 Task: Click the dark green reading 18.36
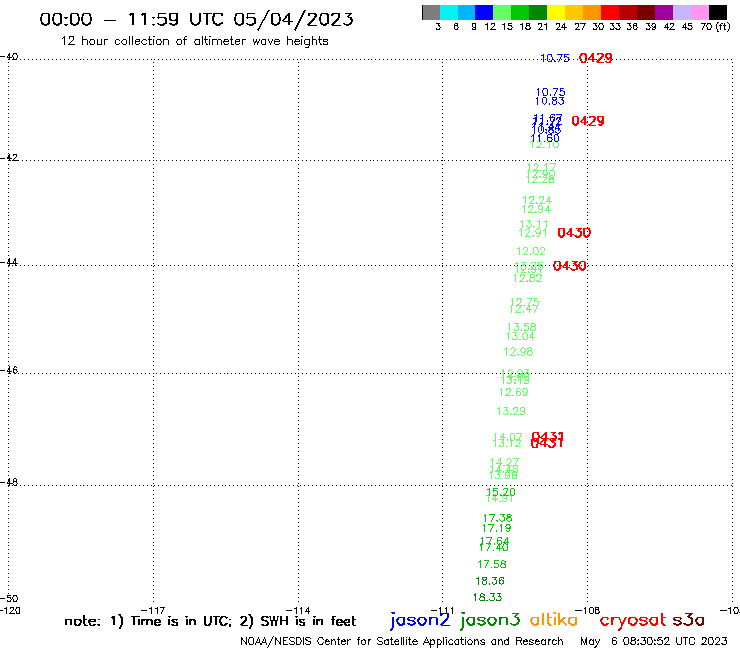490,581
